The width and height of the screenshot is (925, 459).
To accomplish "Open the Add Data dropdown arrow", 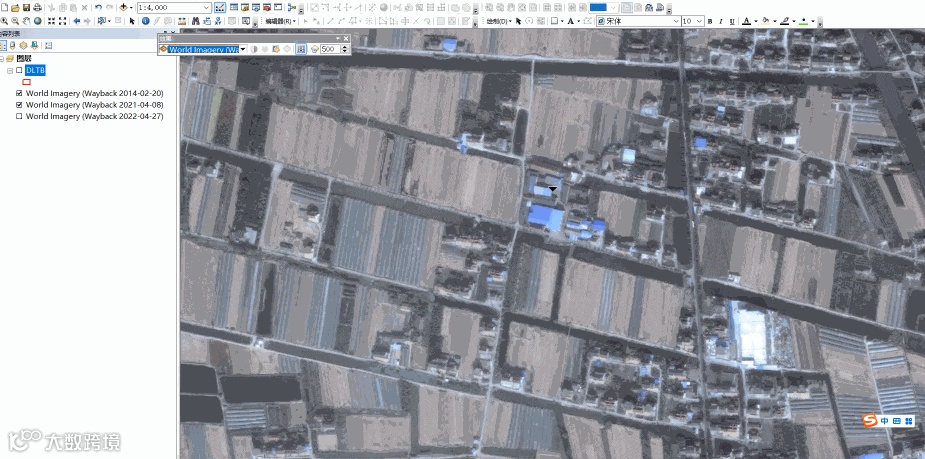I will pos(132,8).
